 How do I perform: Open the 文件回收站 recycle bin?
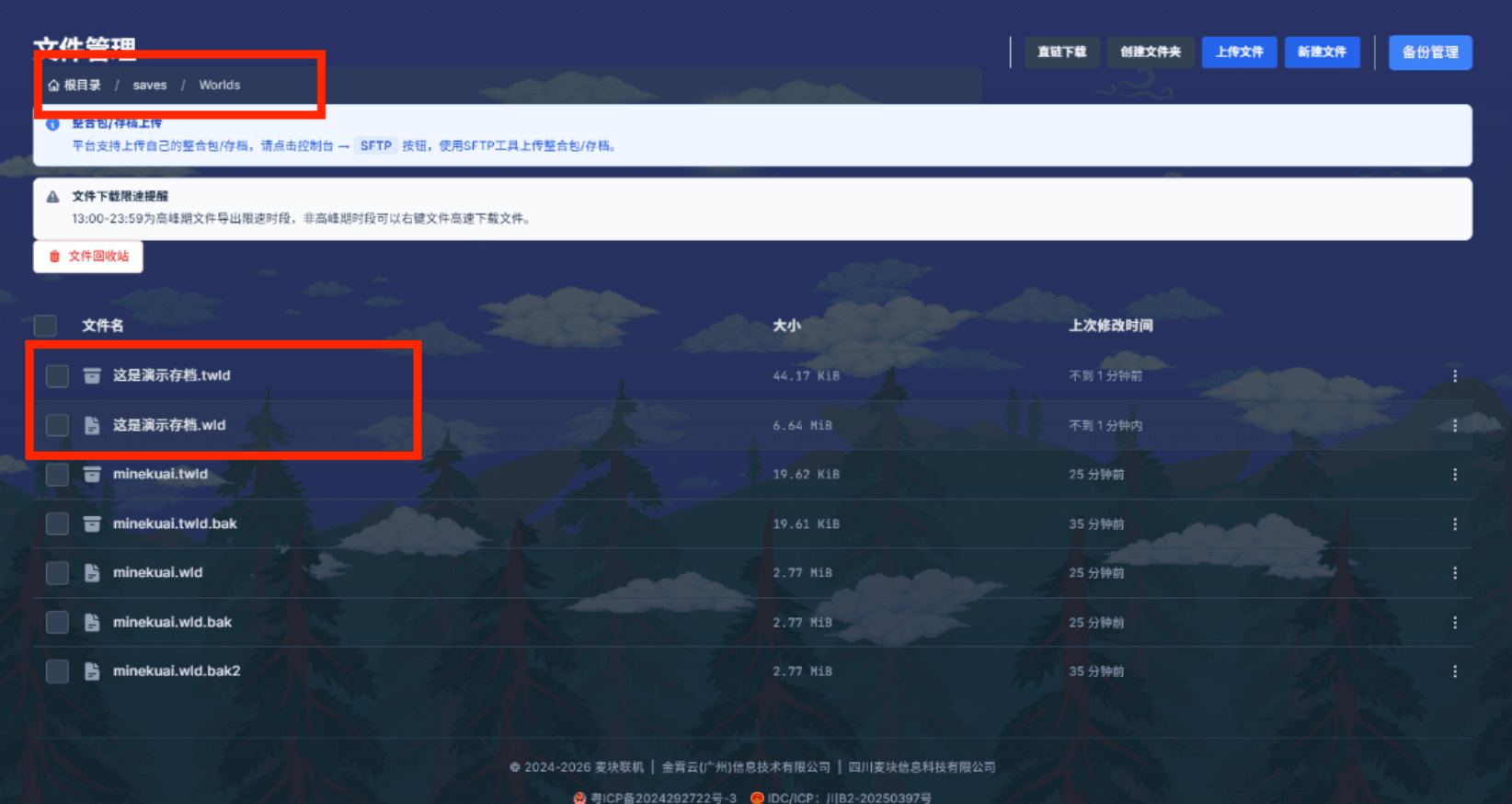coord(88,257)
